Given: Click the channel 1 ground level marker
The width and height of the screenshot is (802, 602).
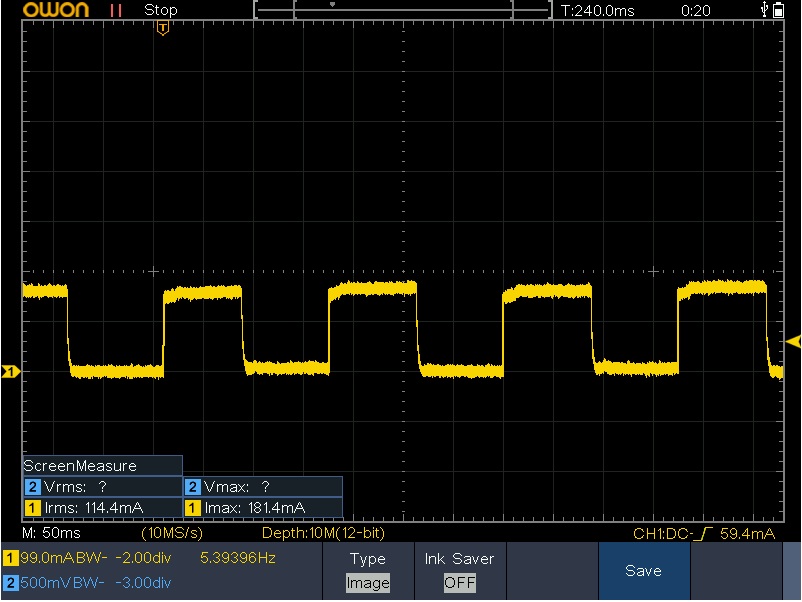Looking at the screenshot, I should pos(9,372).
